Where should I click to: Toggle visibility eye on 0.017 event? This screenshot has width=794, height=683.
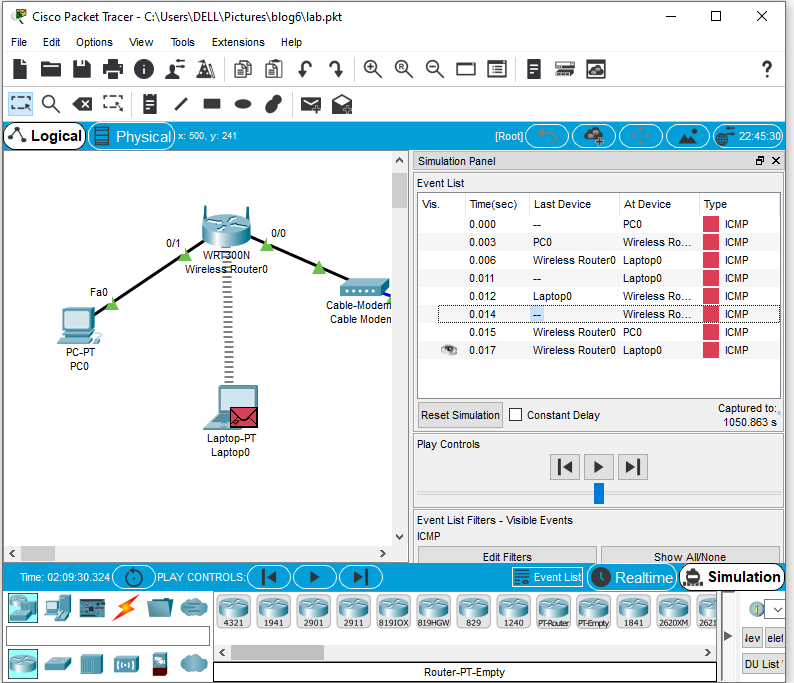point(449,350)
